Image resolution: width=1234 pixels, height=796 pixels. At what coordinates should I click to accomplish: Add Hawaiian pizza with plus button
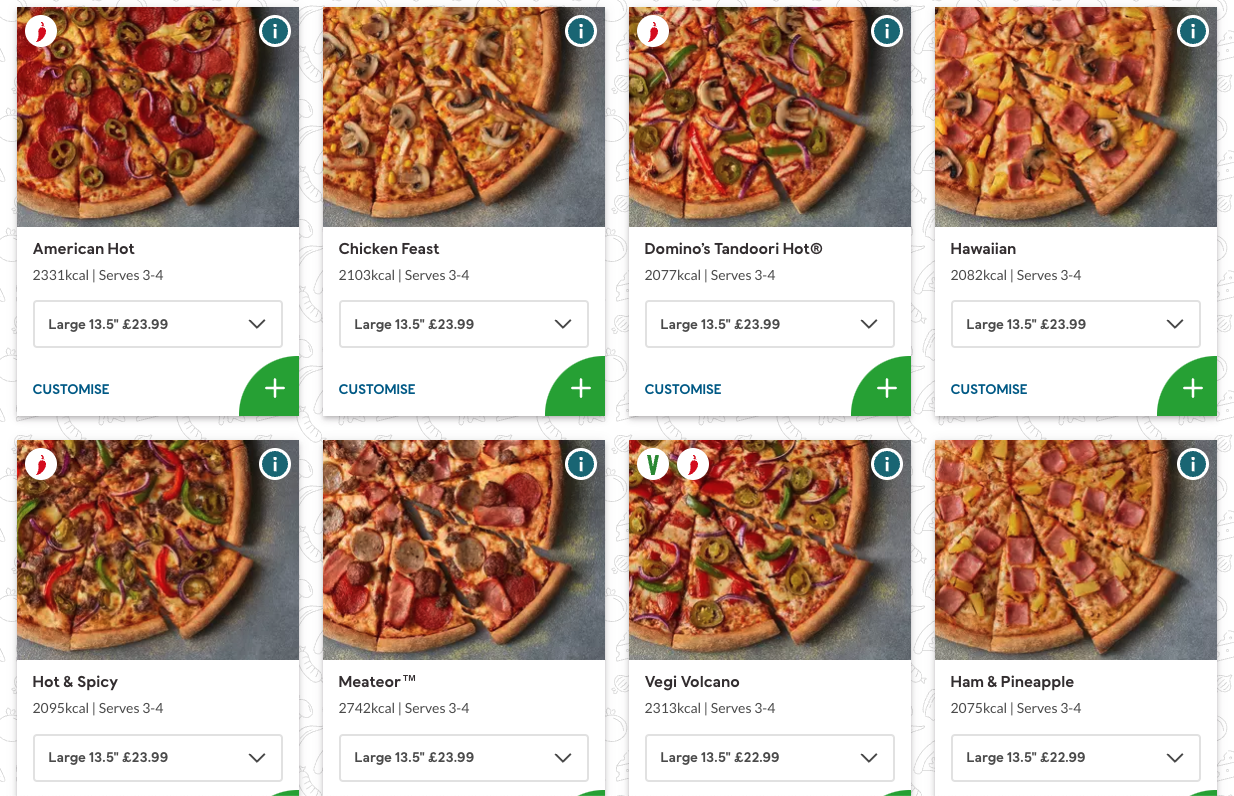pos(1192,389)
